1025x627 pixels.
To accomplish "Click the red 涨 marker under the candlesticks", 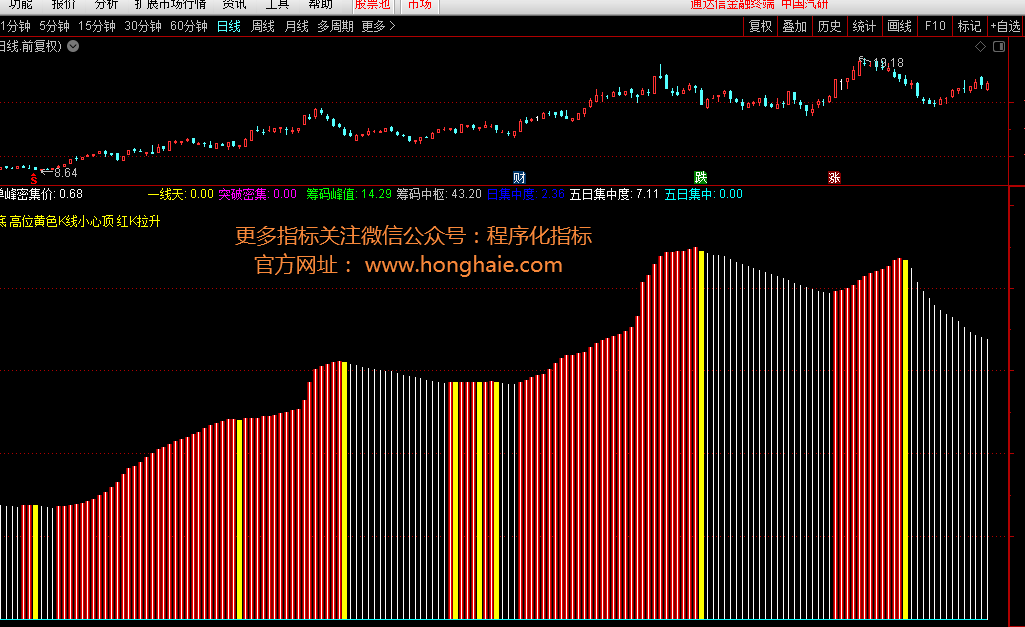I will 834,178.
